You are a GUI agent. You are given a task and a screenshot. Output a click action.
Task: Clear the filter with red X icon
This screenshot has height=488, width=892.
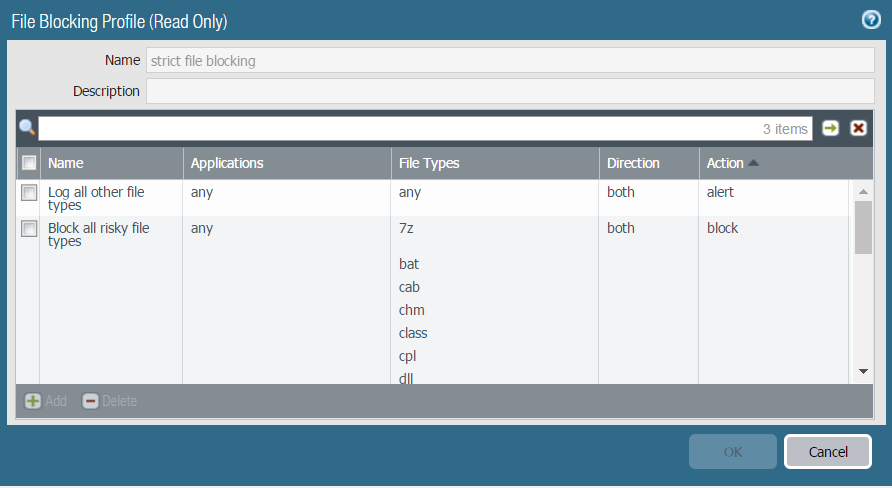click(858, 128)
